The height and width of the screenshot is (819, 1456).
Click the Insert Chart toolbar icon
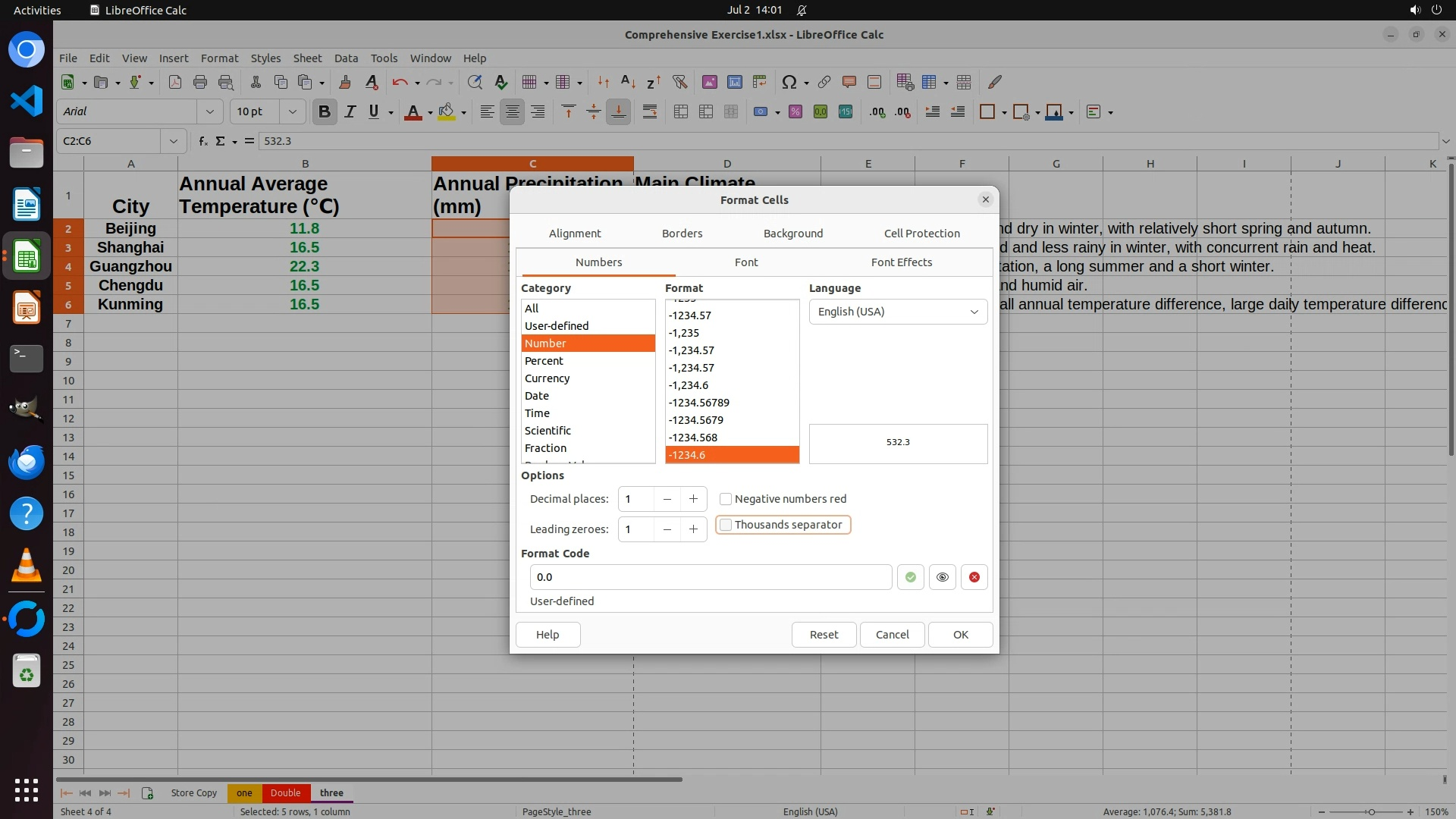point(734,82)
